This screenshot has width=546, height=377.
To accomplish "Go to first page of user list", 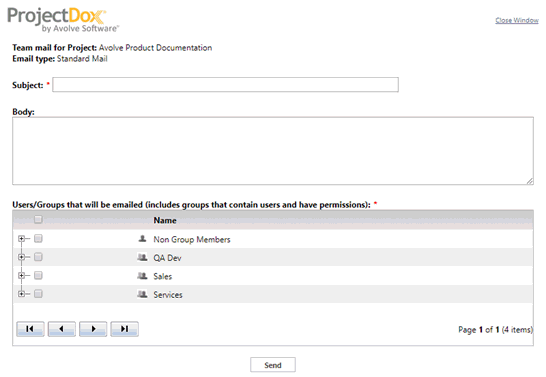I will pos(30,329).
